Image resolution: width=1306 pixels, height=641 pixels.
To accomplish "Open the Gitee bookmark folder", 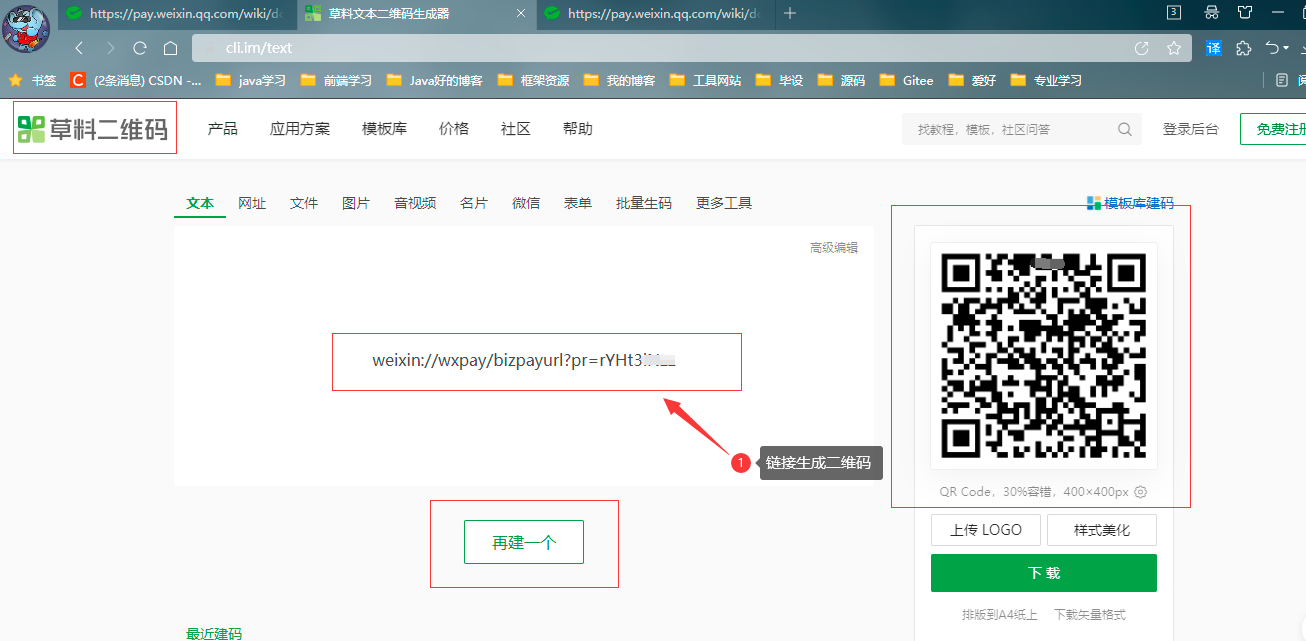I will [907, 80].
